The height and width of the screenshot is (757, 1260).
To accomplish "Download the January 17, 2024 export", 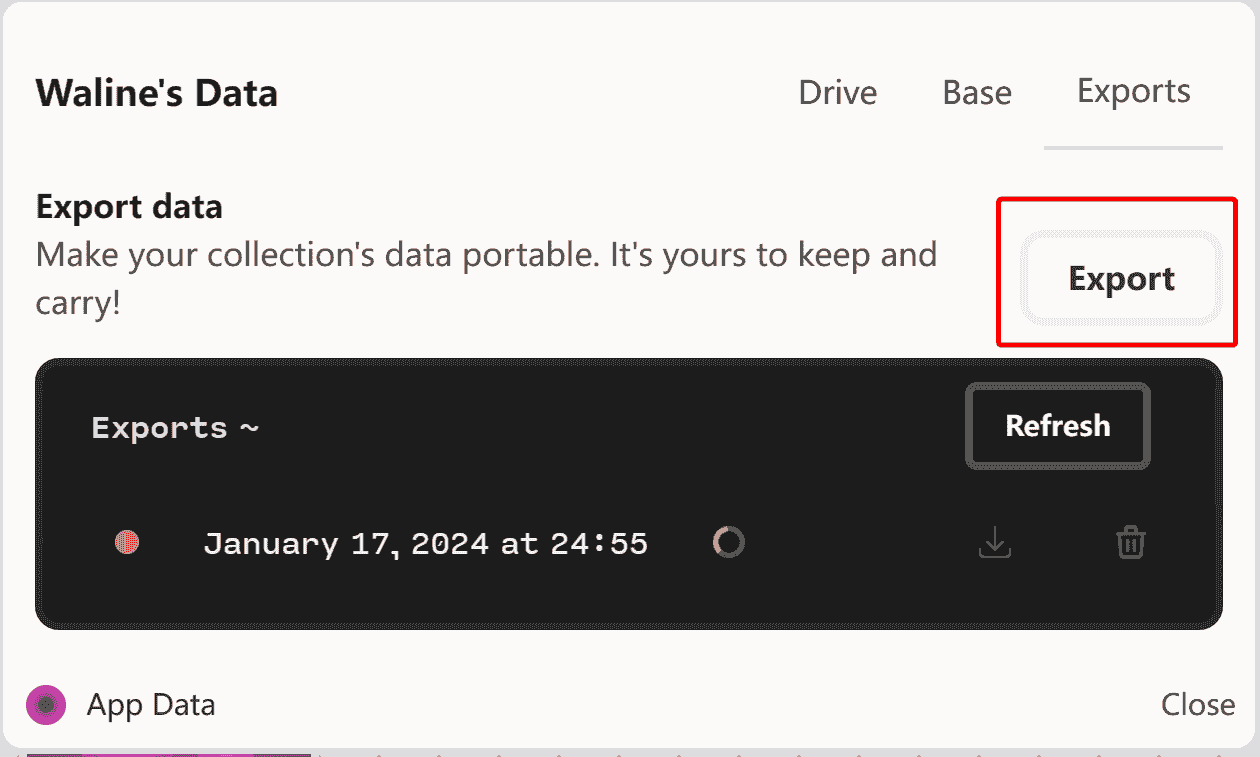I will click(x=995, y=543).
